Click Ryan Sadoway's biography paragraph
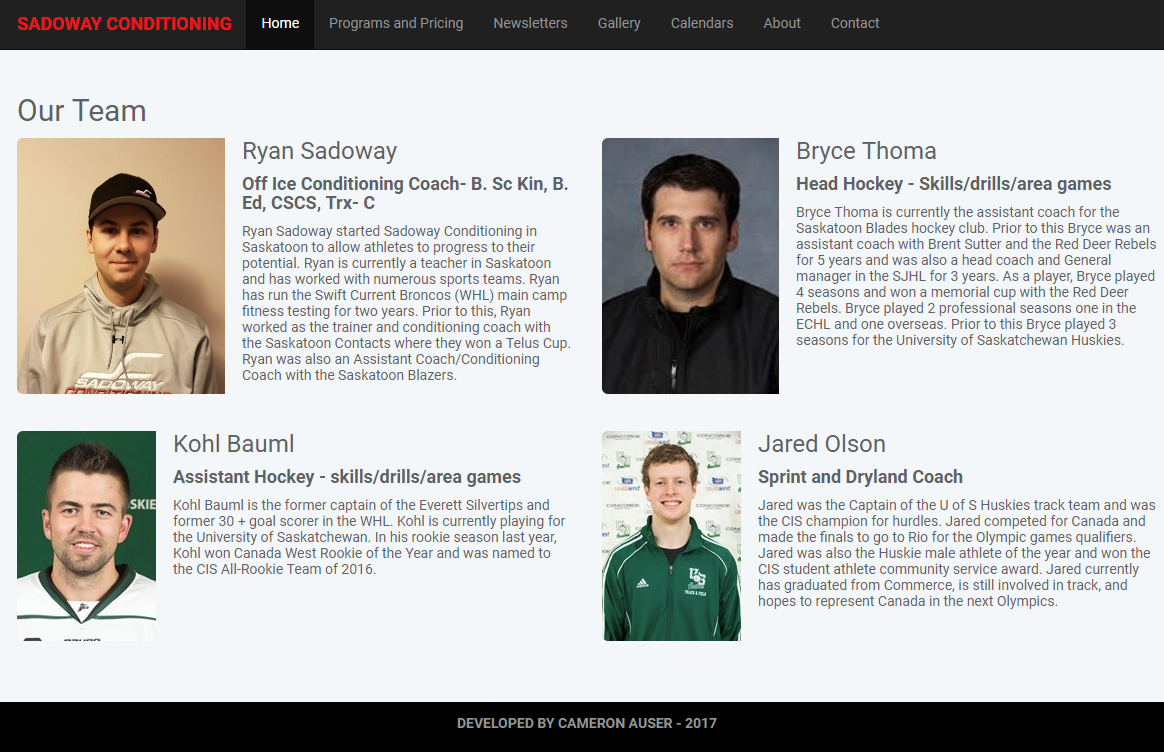The height and width of the screenshot is (752, 1164). click(406, 304)
